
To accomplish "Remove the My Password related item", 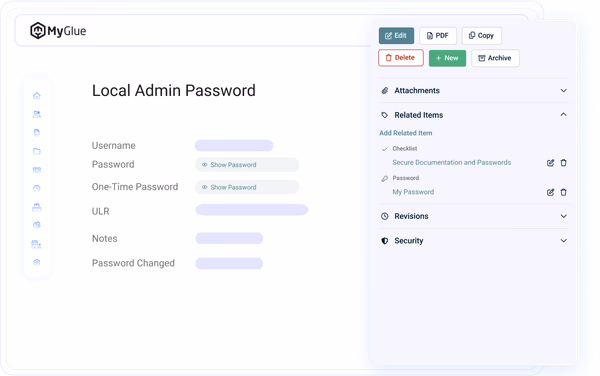I will [563, 192].
